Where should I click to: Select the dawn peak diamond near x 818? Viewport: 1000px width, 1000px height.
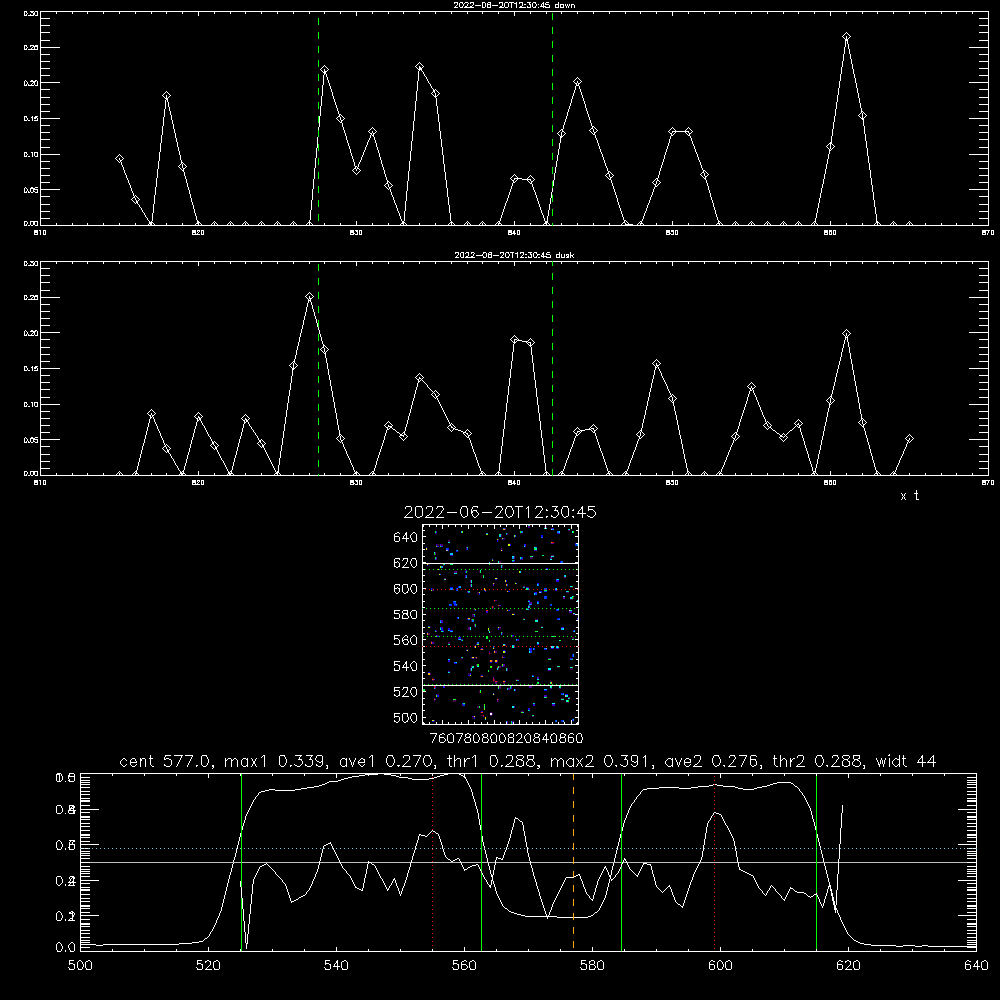166,96
